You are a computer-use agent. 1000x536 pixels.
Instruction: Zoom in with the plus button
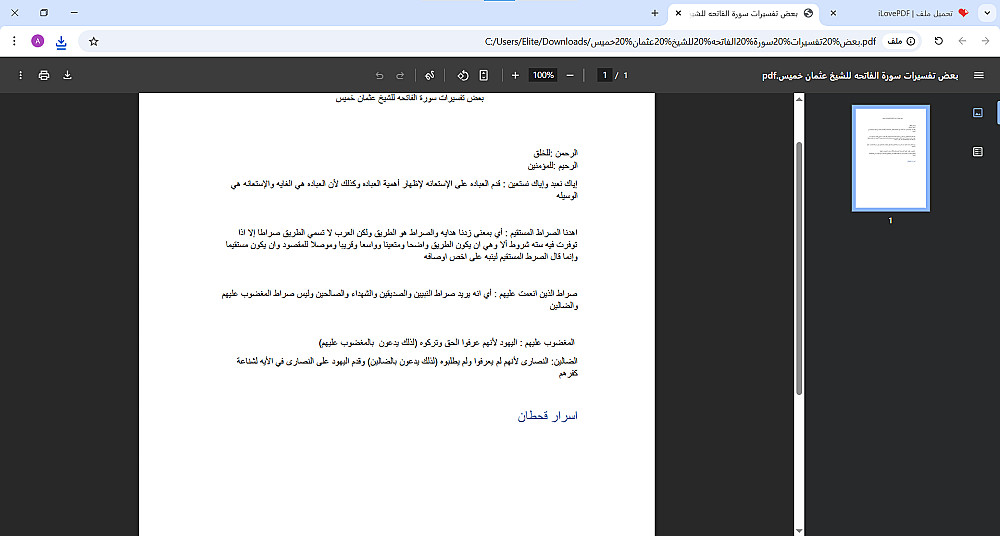pyautogui.click(x=515, y=75)
